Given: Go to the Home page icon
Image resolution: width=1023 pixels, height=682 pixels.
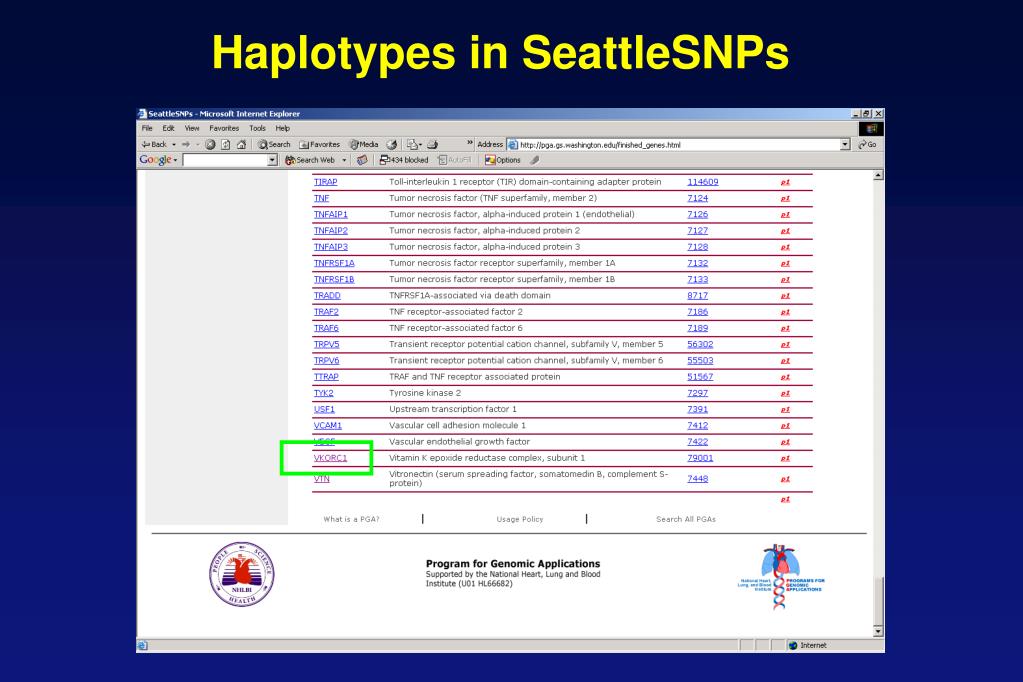Looking at the screenshot, I should click(241, 144).
